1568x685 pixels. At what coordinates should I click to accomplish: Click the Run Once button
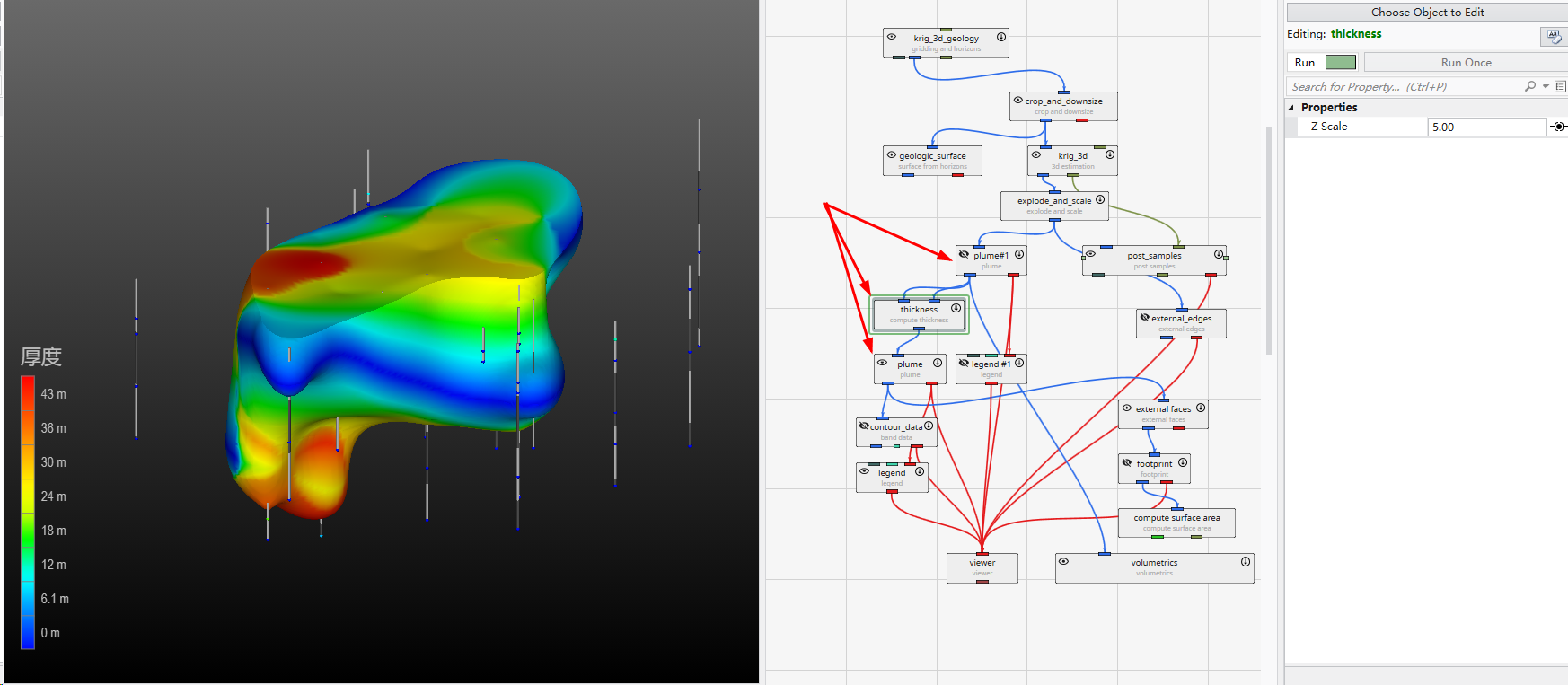point(1465,63)
